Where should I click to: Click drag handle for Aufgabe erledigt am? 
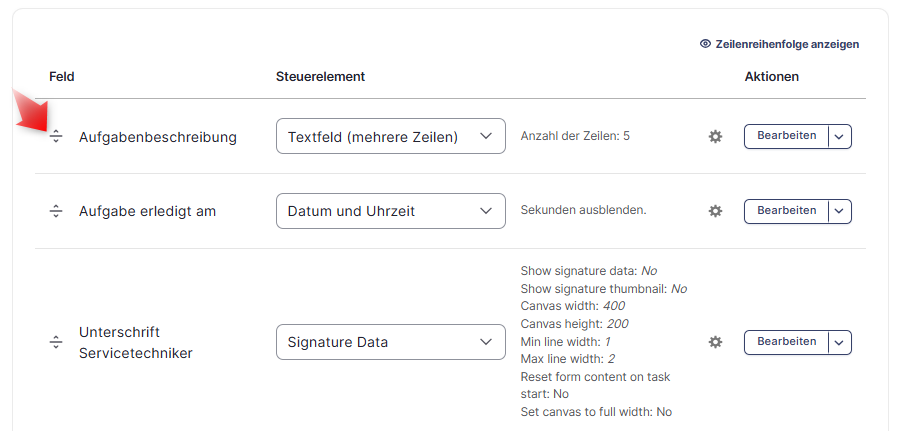coord(55,211)
